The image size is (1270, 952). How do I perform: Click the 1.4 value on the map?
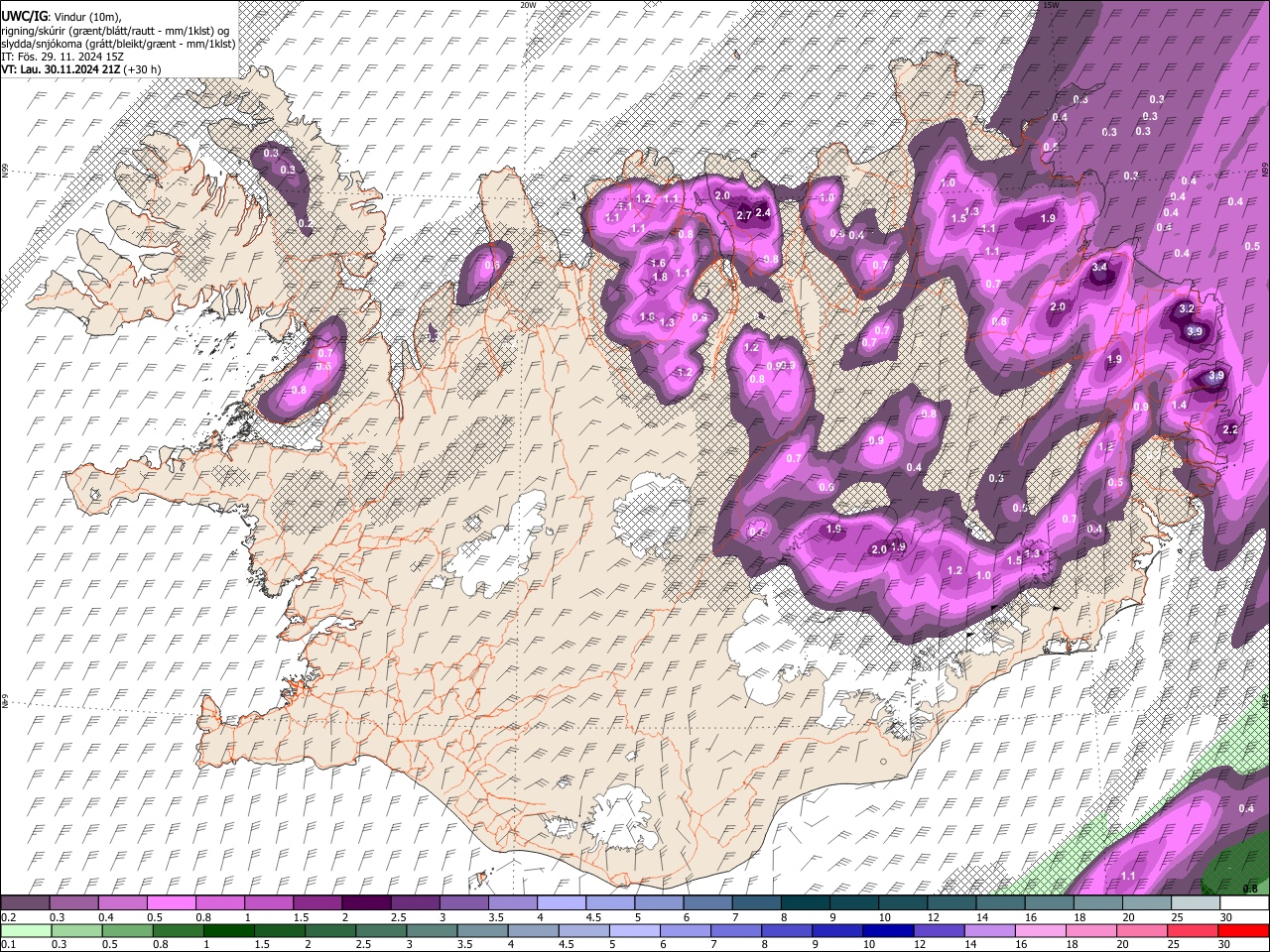(x=1179, y=405)
